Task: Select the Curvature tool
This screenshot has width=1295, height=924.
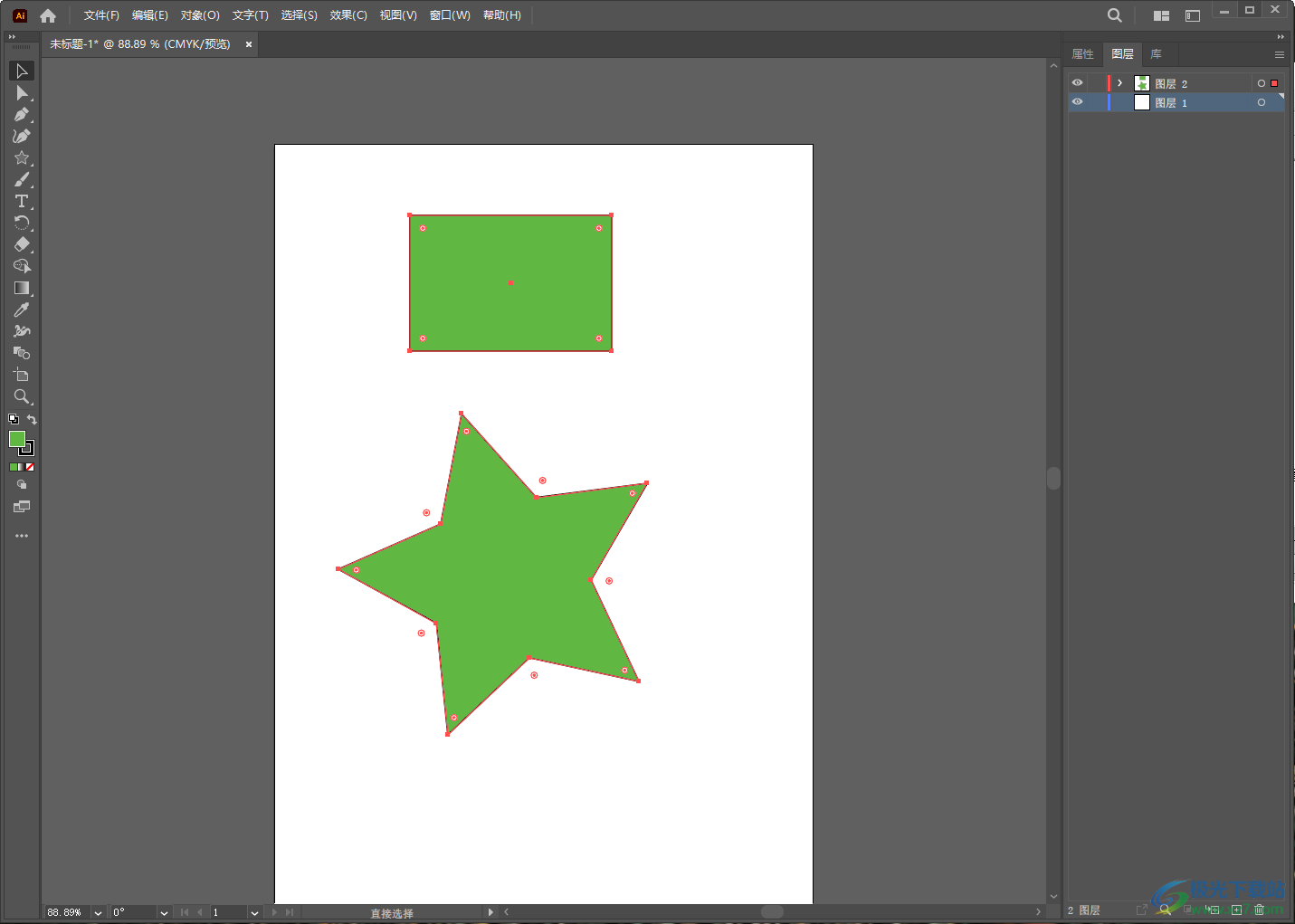Action: click(x=22, y=136)
